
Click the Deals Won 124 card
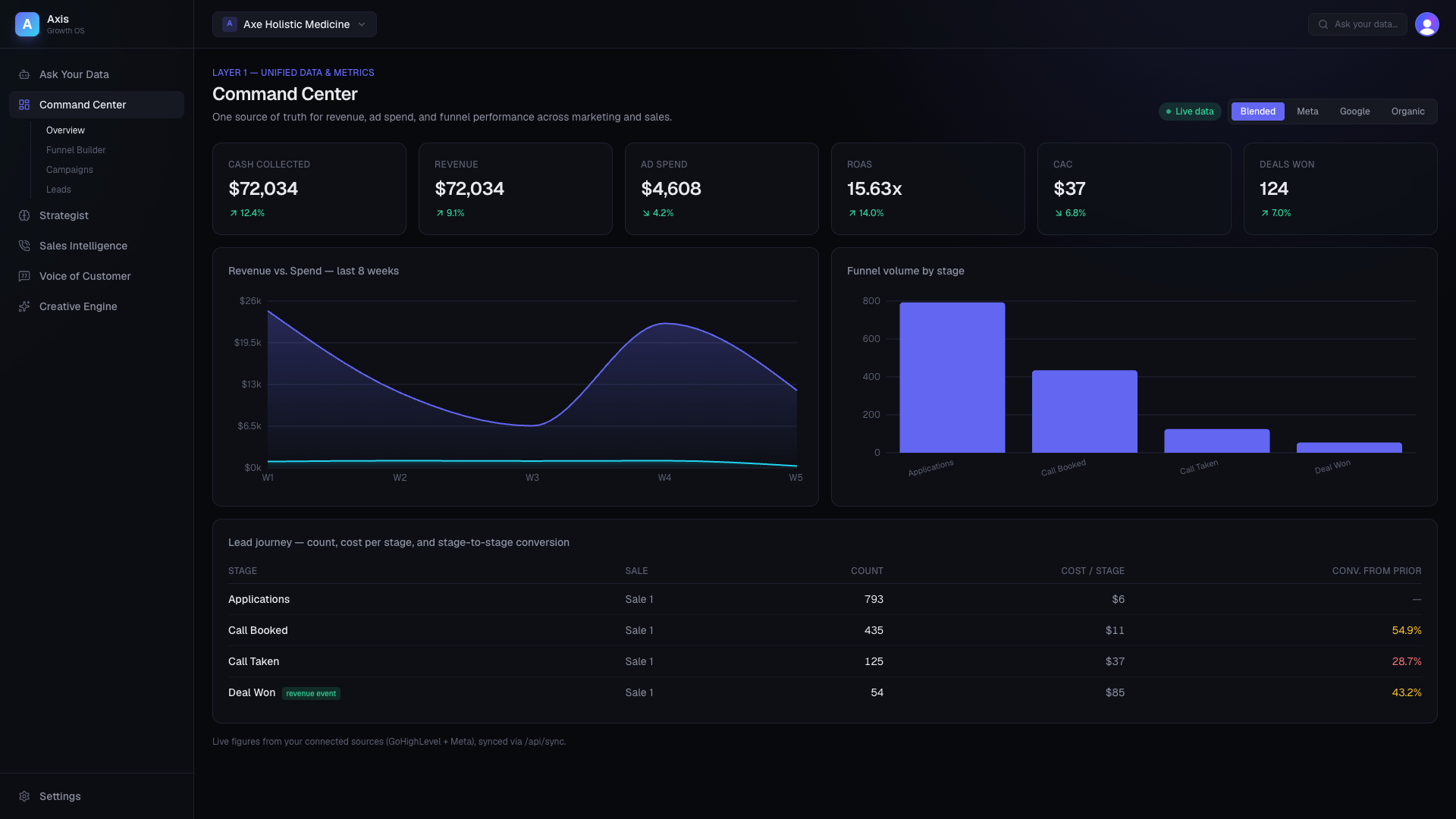click(x=1341, y=189)
